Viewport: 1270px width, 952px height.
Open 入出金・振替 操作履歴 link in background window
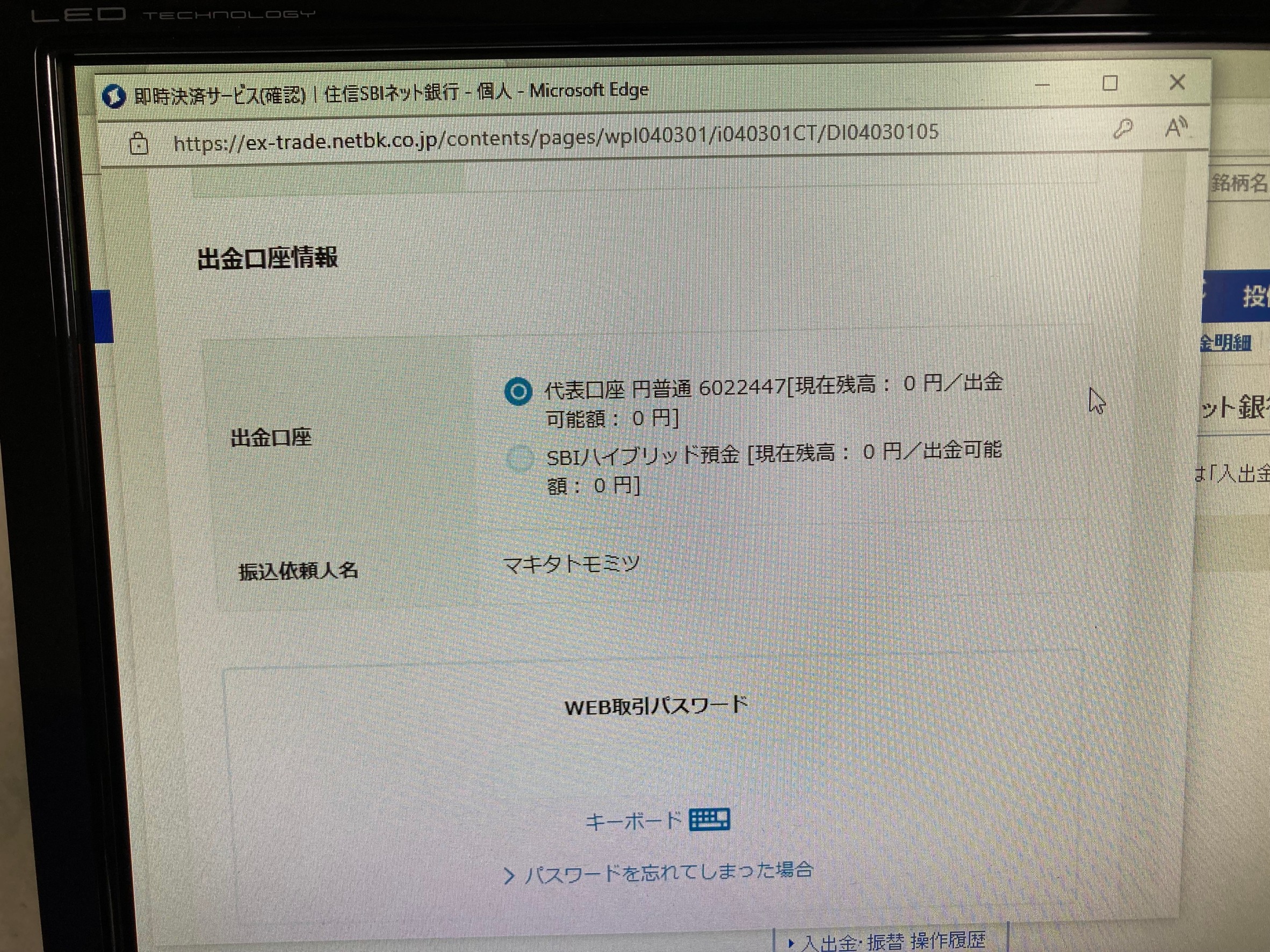(x=892, y=942)
